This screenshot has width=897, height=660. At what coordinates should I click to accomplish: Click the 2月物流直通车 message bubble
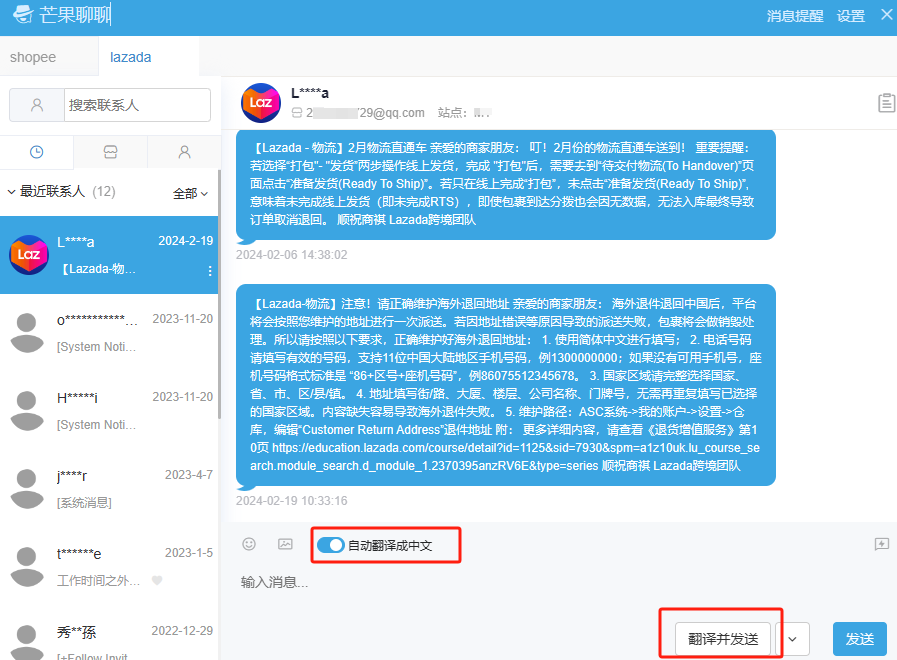click(506, 184)
